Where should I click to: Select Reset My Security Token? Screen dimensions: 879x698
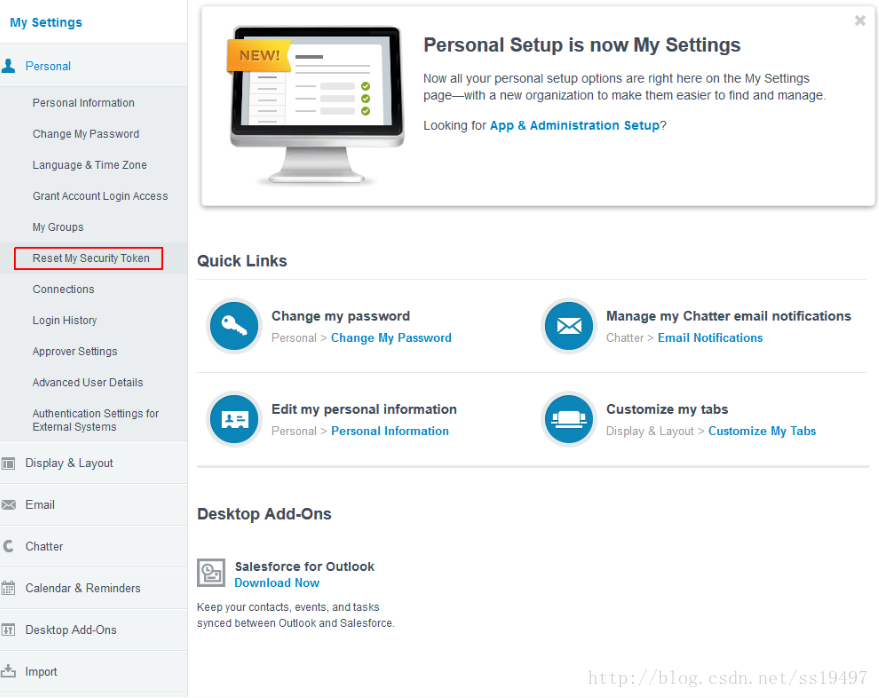click(91, 258)
